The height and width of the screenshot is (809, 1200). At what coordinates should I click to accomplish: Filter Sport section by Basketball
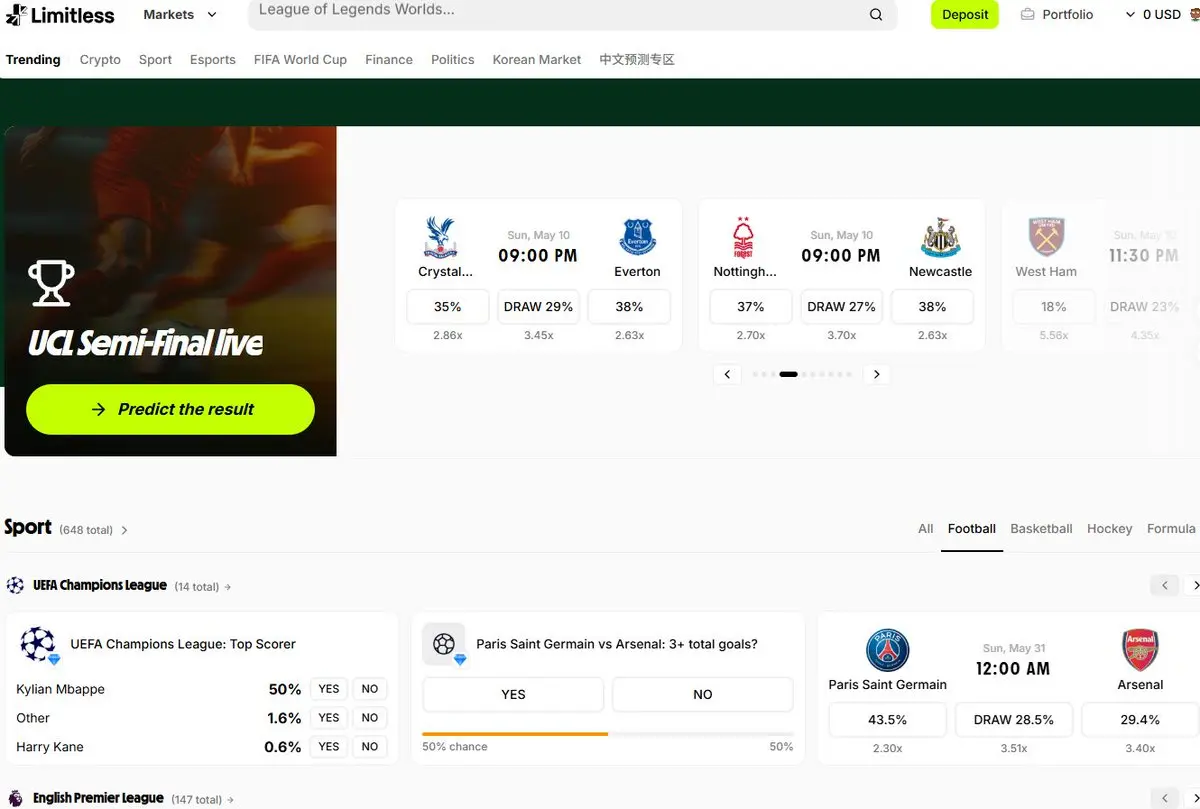(x=1041, y=529)
